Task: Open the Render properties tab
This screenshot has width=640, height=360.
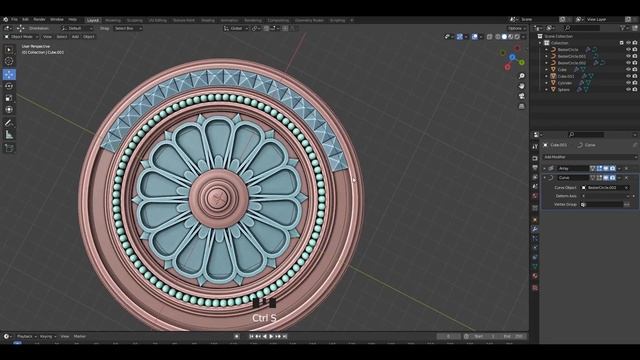Action: coord(535,158)
